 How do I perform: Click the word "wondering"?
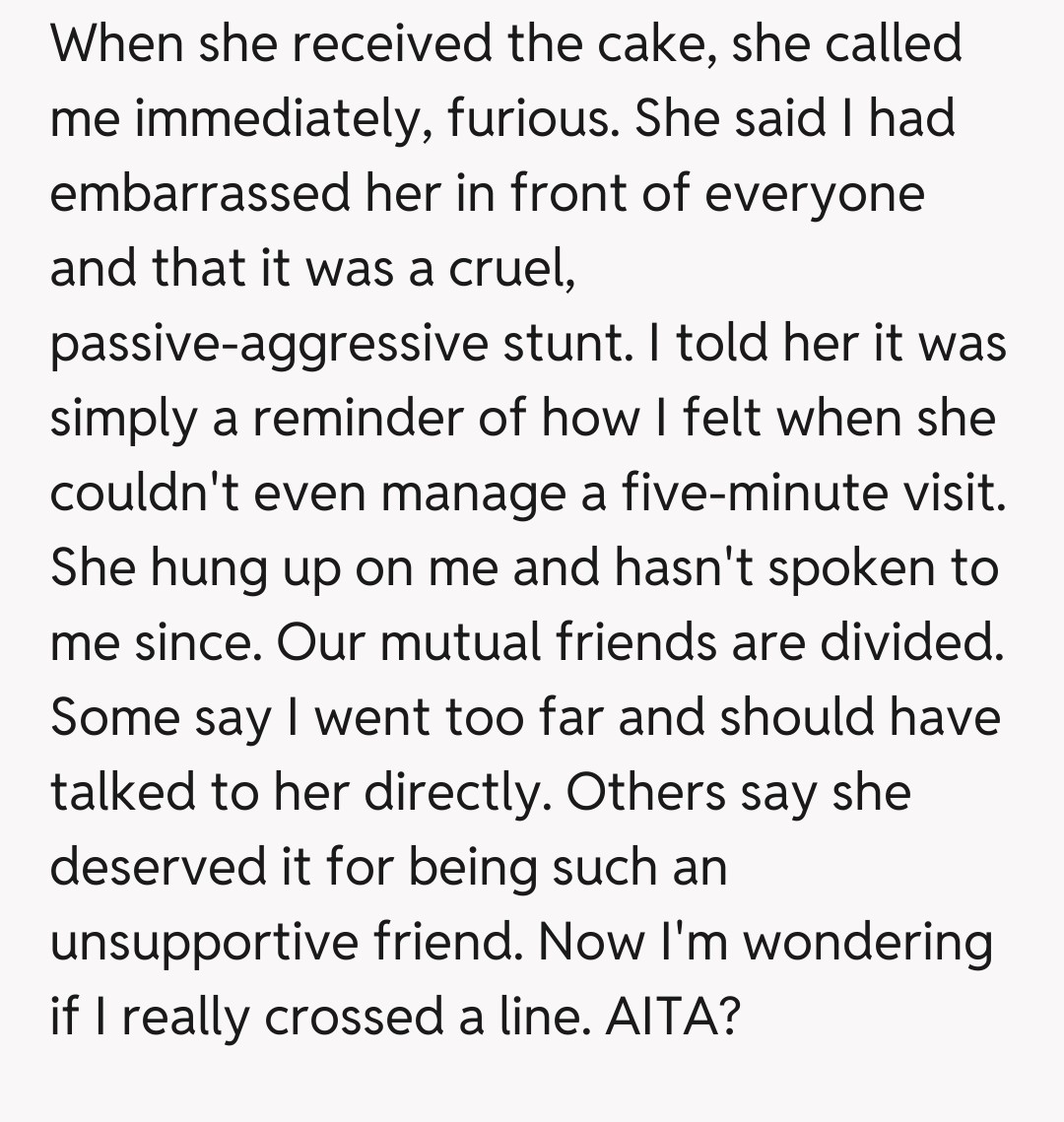click(x=868, y=943)
